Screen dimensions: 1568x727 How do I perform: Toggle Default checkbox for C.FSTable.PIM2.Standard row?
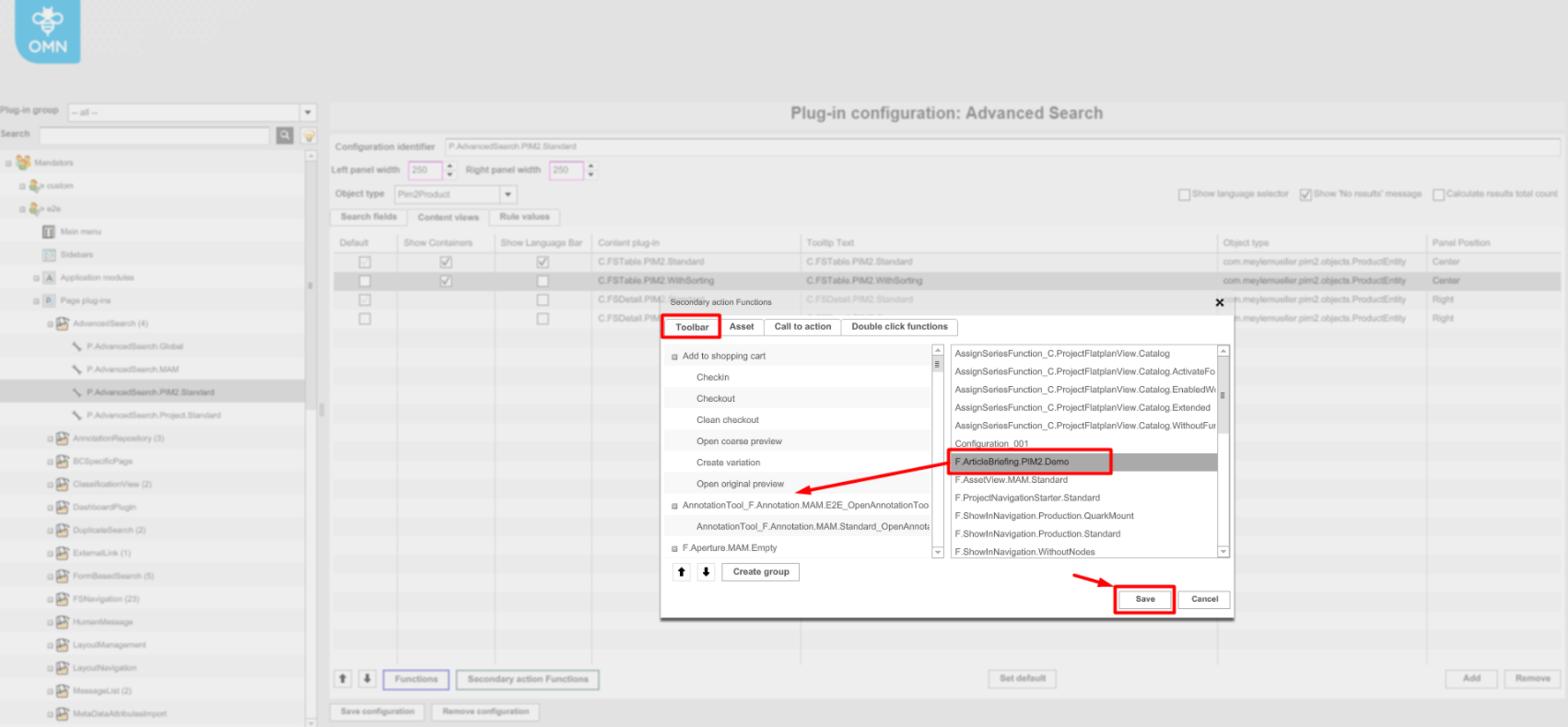[x=365, y=263]
